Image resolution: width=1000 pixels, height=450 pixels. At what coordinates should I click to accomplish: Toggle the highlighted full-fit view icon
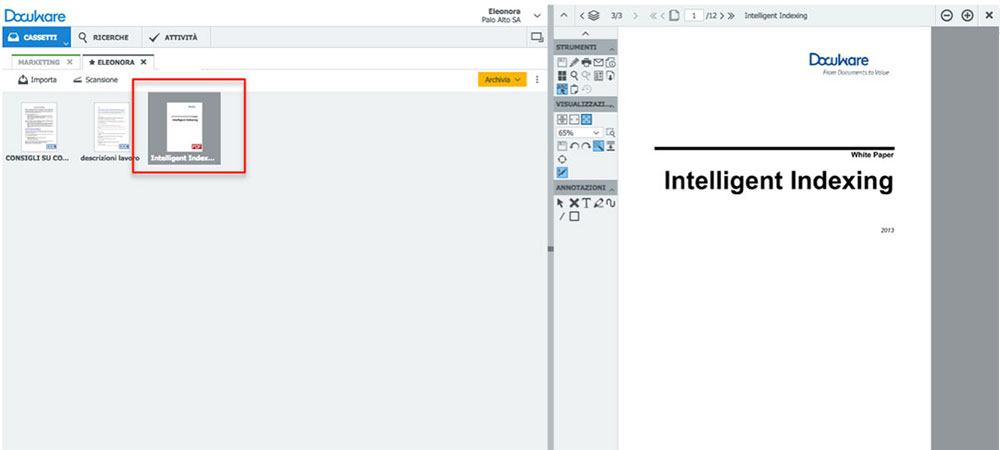(586, 119)
